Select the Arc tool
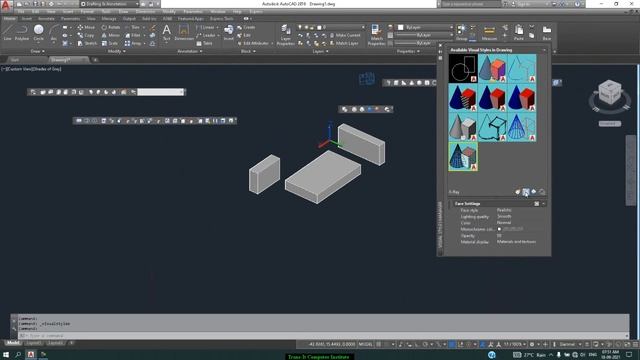 coord(53,32)
